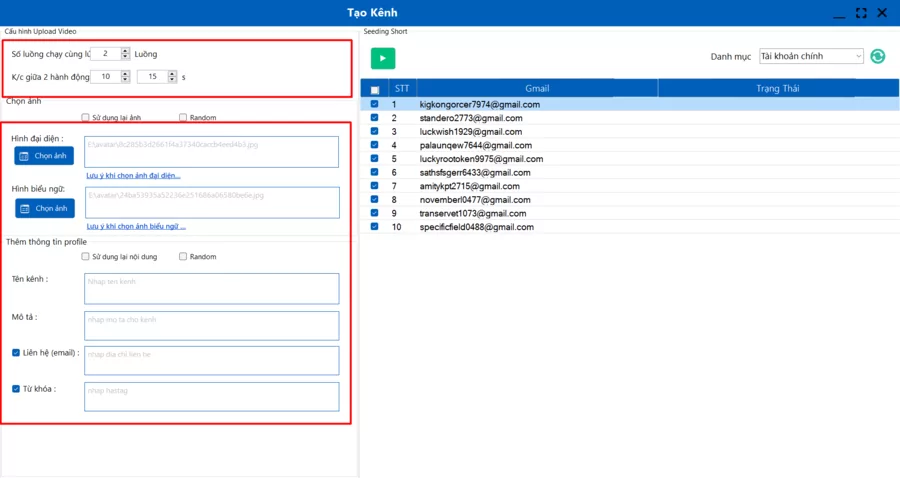
Task: Open the Danh mục dropdown
Action: [811, 56]
